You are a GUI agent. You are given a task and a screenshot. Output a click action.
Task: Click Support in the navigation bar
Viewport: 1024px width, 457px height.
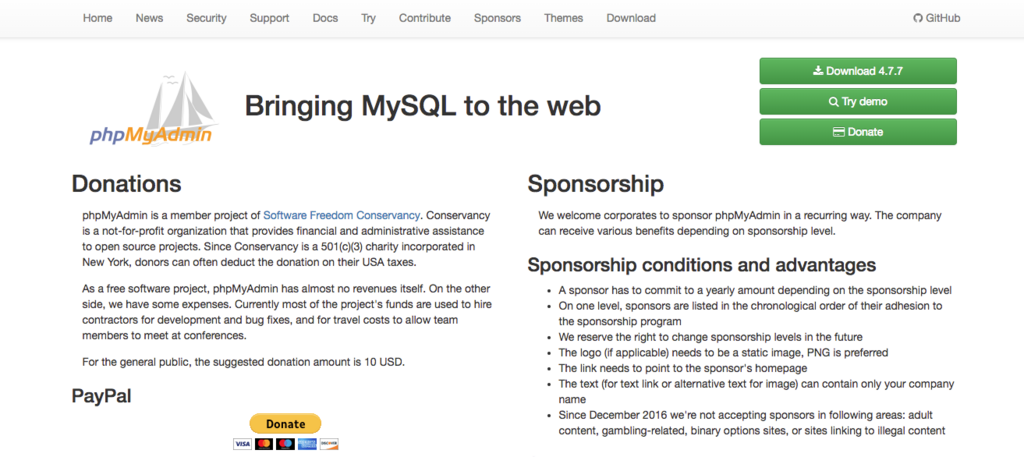(x=269, y=18)
